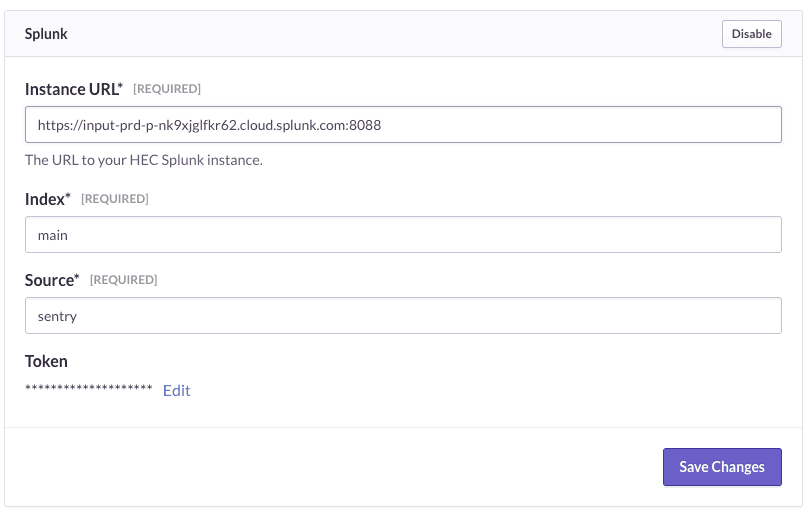The image size is (809, 512).
Task: Click into the Index field containing main
Action: (x=403, y=236)
